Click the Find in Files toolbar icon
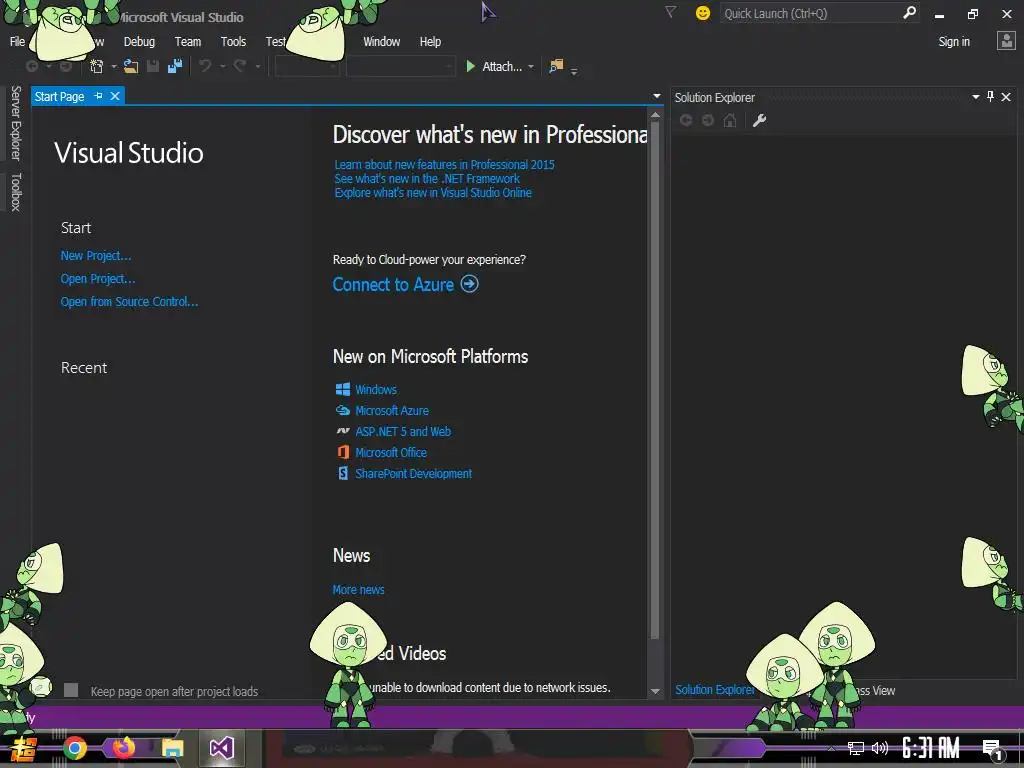The width and height of the screenshot is (1024, 768). tap(556, 66)
